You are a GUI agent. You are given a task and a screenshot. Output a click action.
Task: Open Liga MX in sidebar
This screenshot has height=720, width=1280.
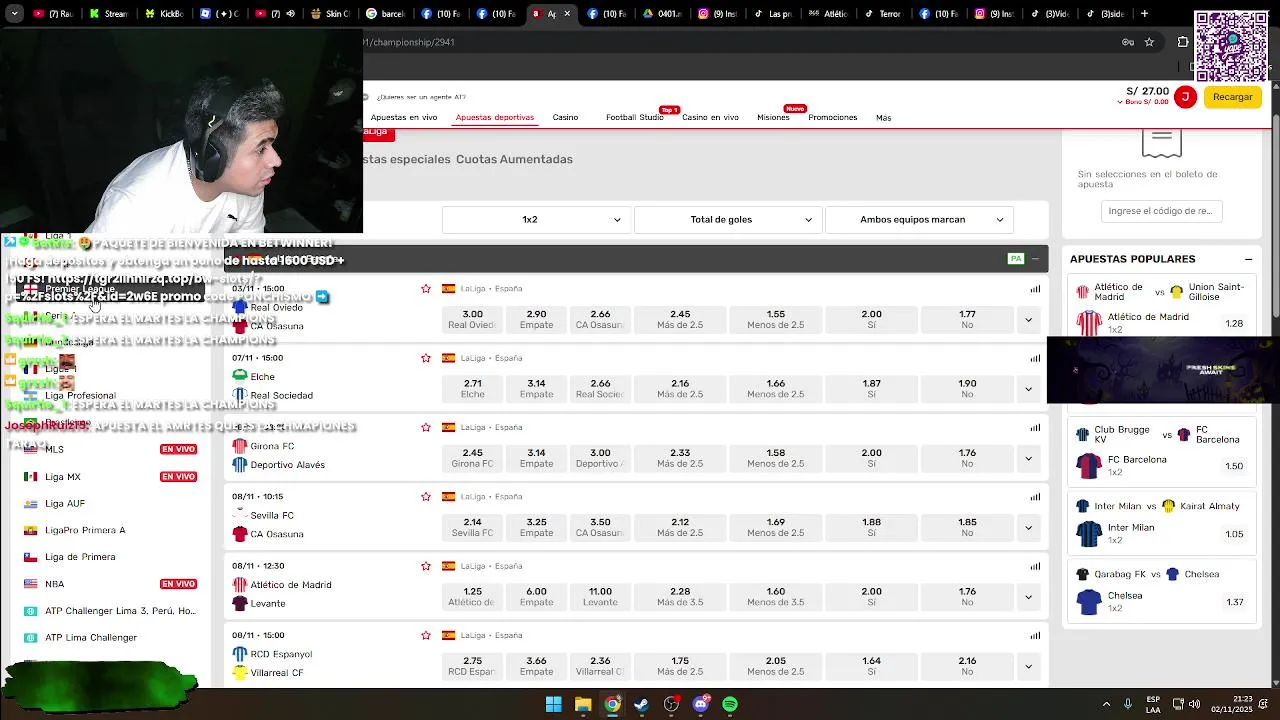click(x=62, y=477)
